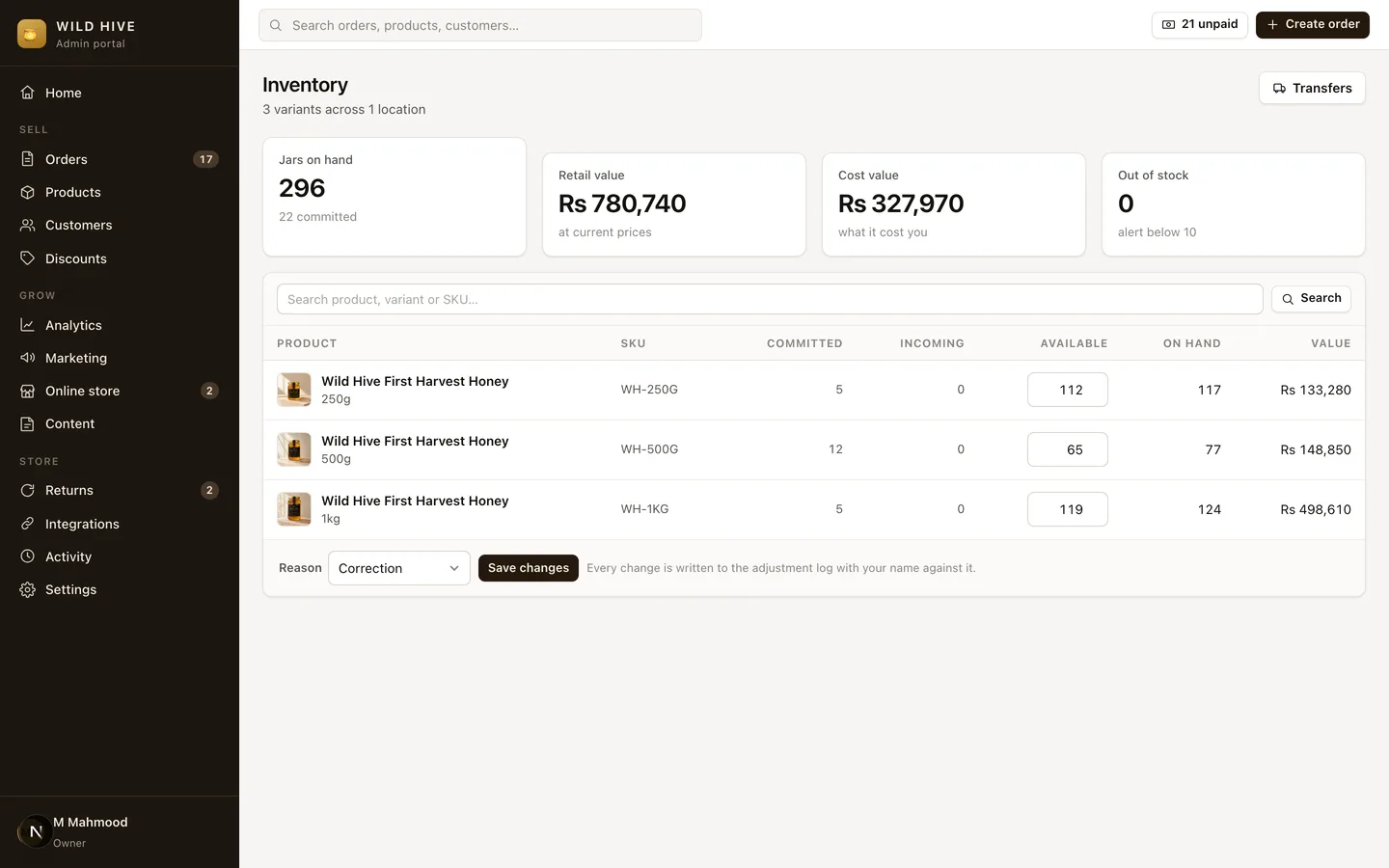
Task: Go to Content page
Action: pos(120,423)
